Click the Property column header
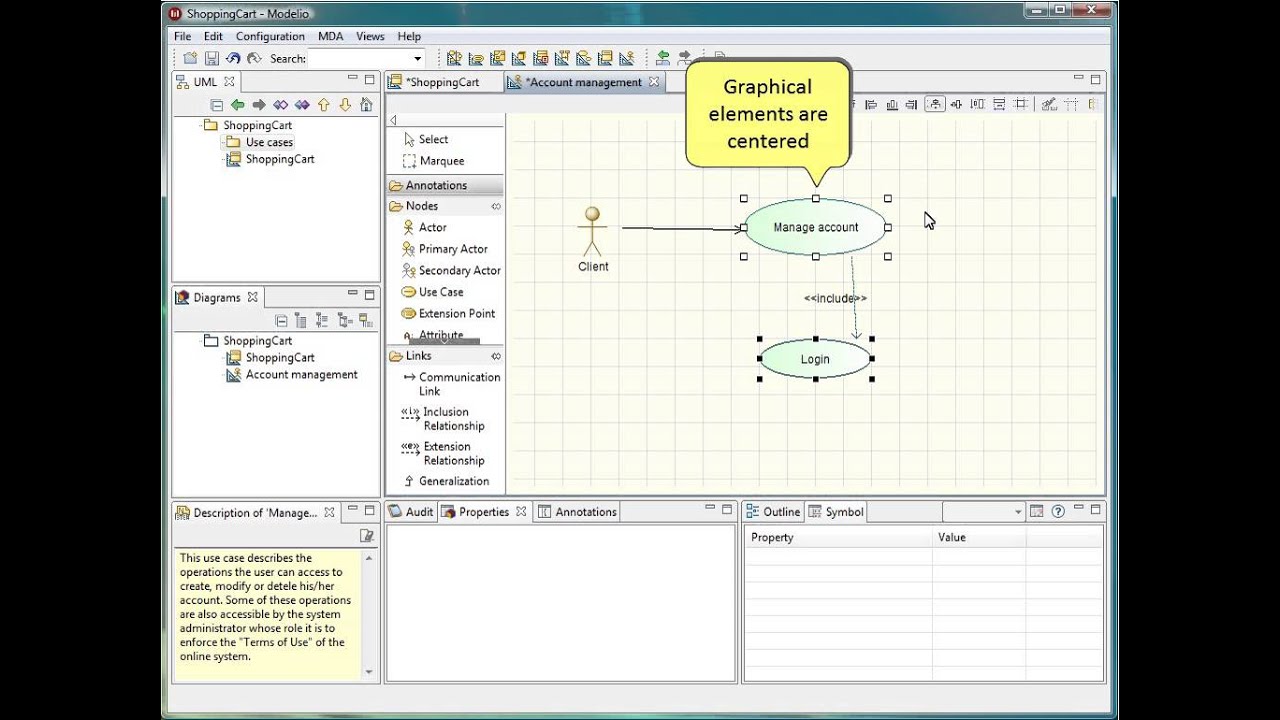Viewport: 1280px width, 720px height. [839, 537]
